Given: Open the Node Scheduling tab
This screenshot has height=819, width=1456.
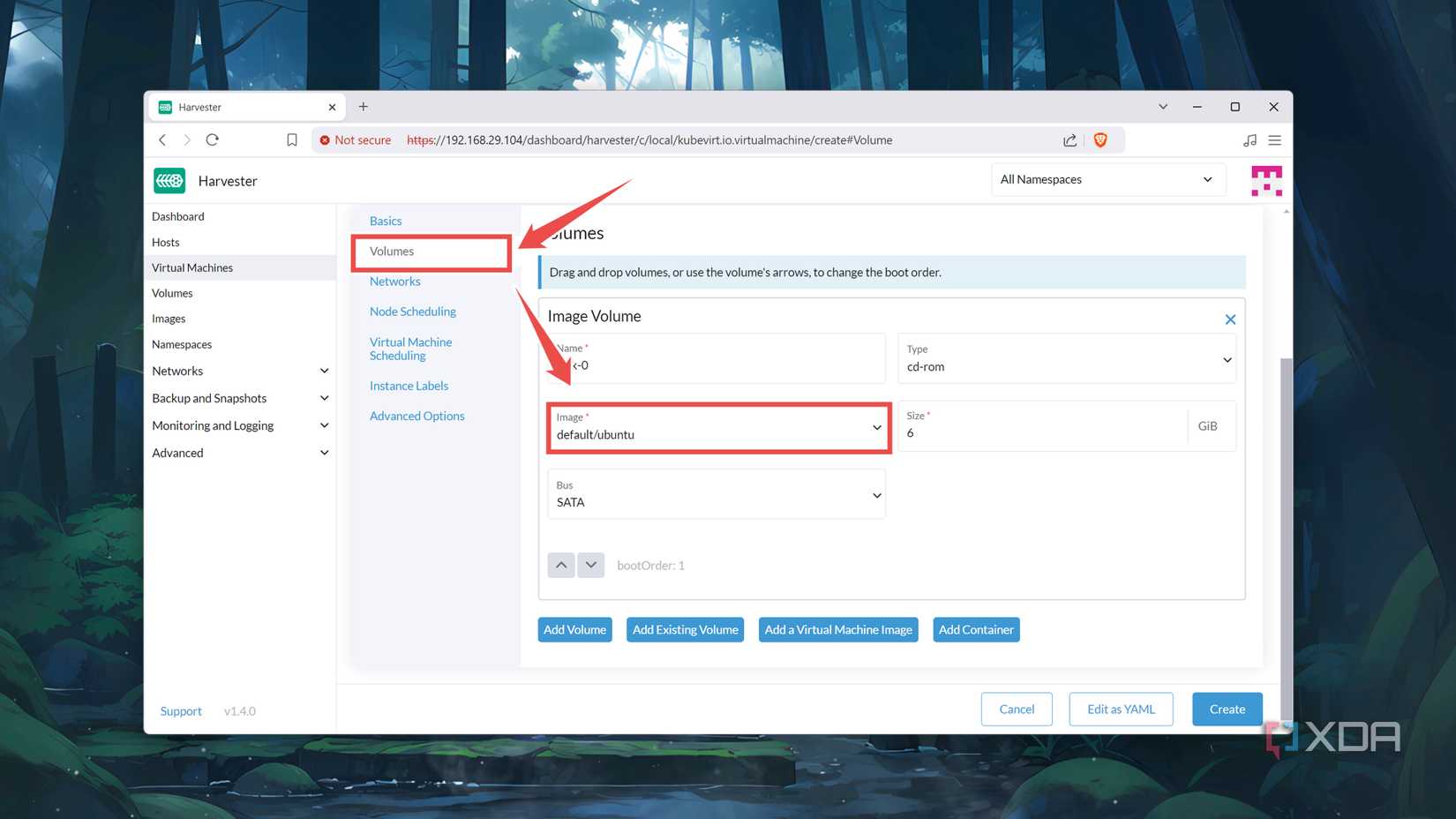Looking at the screenshot, I should (413, 312).
